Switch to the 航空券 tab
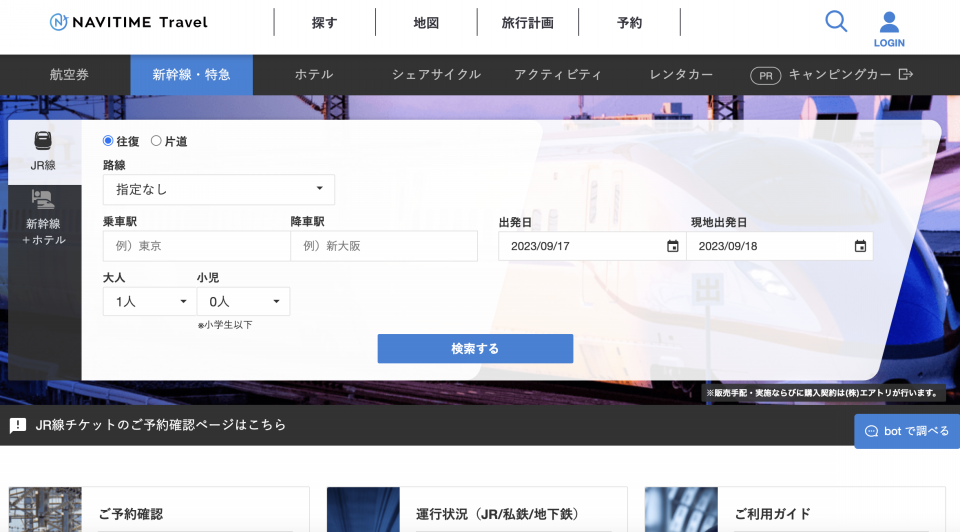The width and height of the screenshot is (960, 532). point(69,75)
